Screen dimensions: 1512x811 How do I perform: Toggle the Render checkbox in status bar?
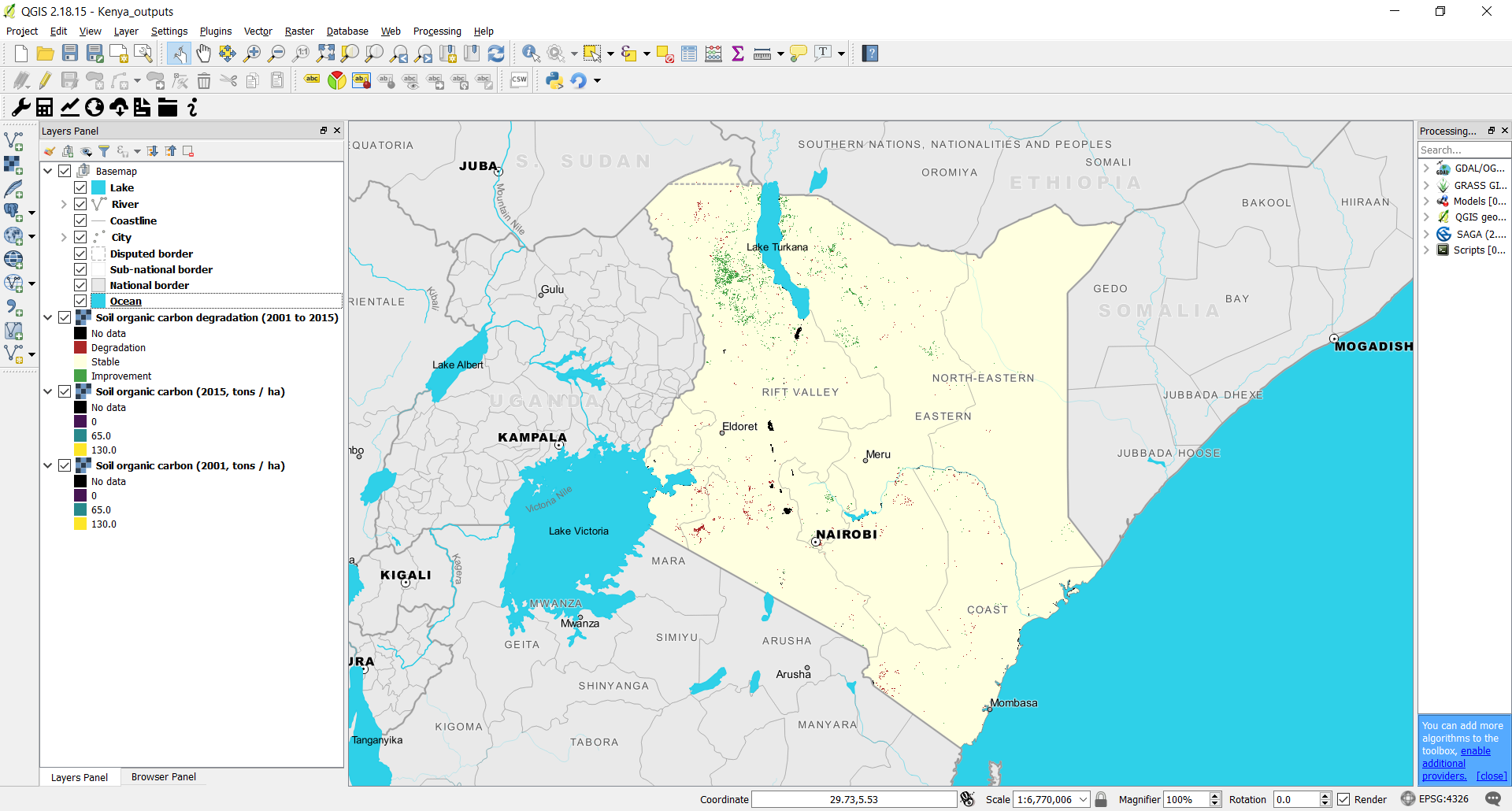pos(1343,799)
